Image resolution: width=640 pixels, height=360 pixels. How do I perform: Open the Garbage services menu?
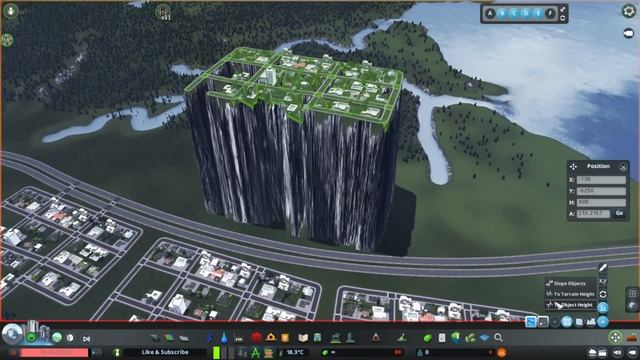[239, 338]
